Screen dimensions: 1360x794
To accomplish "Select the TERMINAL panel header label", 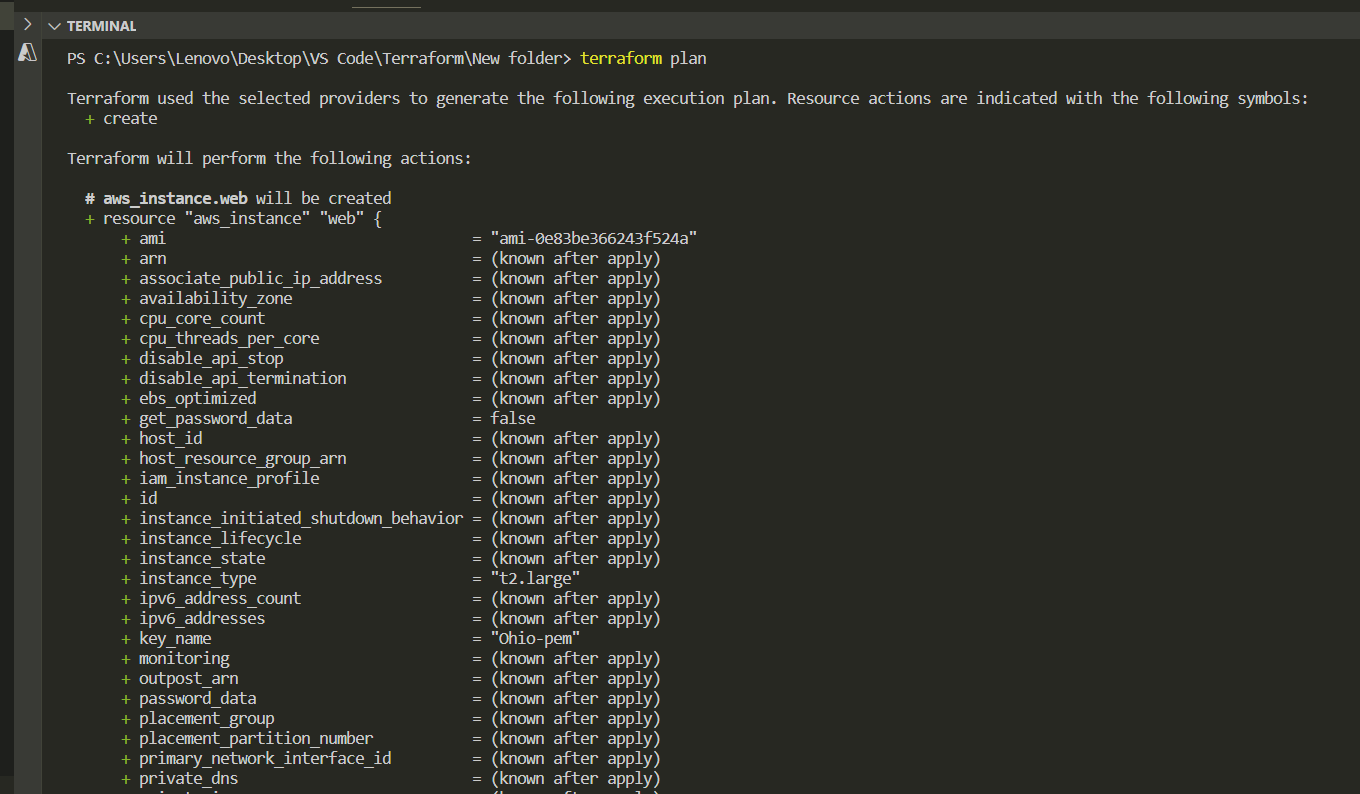I will coord(101,26).
